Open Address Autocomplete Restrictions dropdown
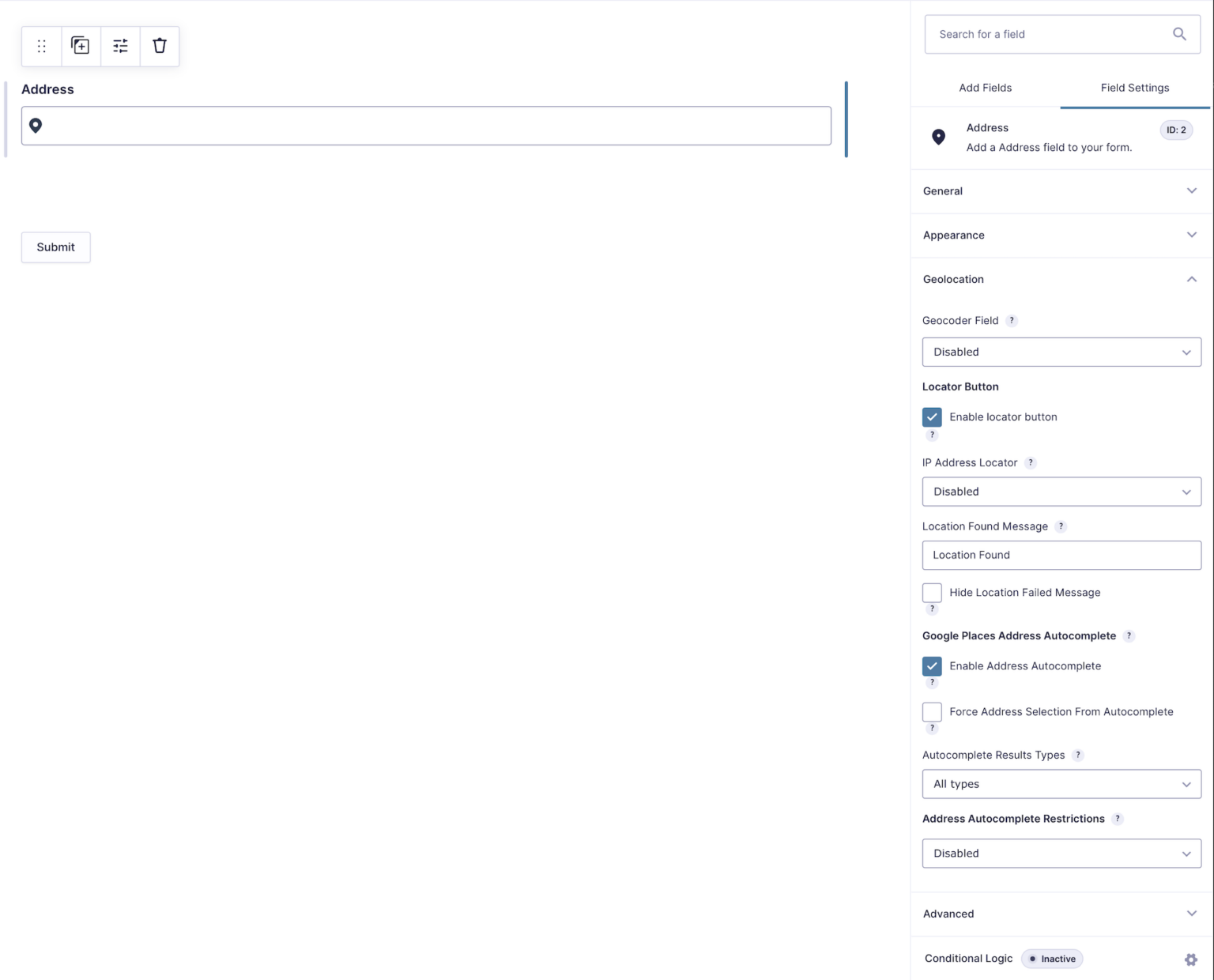This screenshot has width=1214, height=980. coord(1061,854)
